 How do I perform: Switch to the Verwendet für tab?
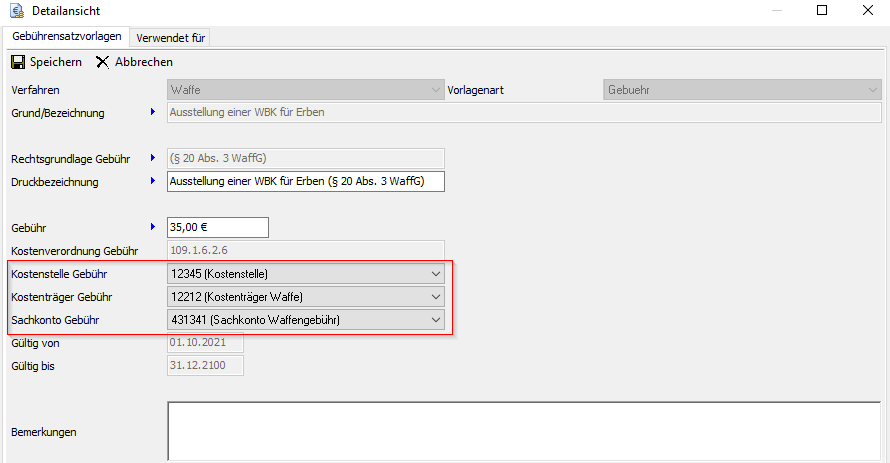[x=170, y=38]
